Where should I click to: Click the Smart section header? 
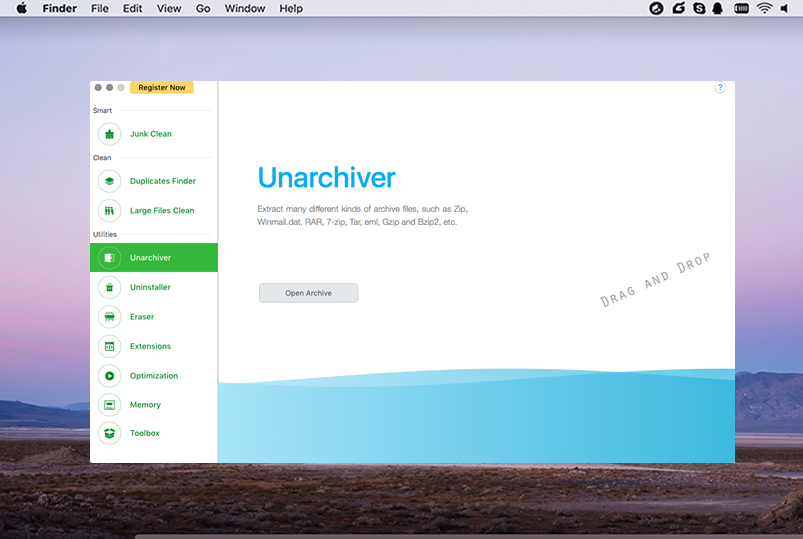[x=102, y=111]
